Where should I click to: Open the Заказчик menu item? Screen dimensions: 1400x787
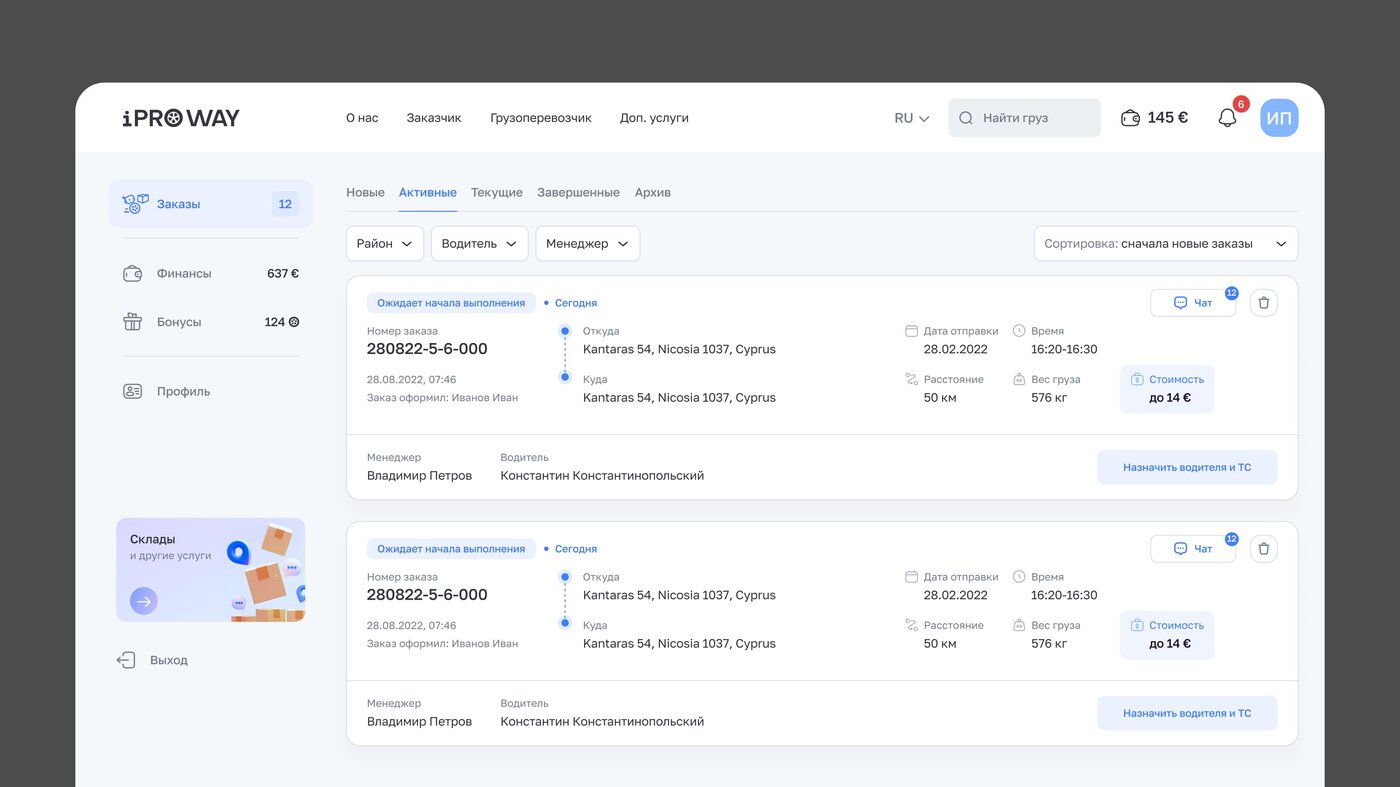pos(434,118)
